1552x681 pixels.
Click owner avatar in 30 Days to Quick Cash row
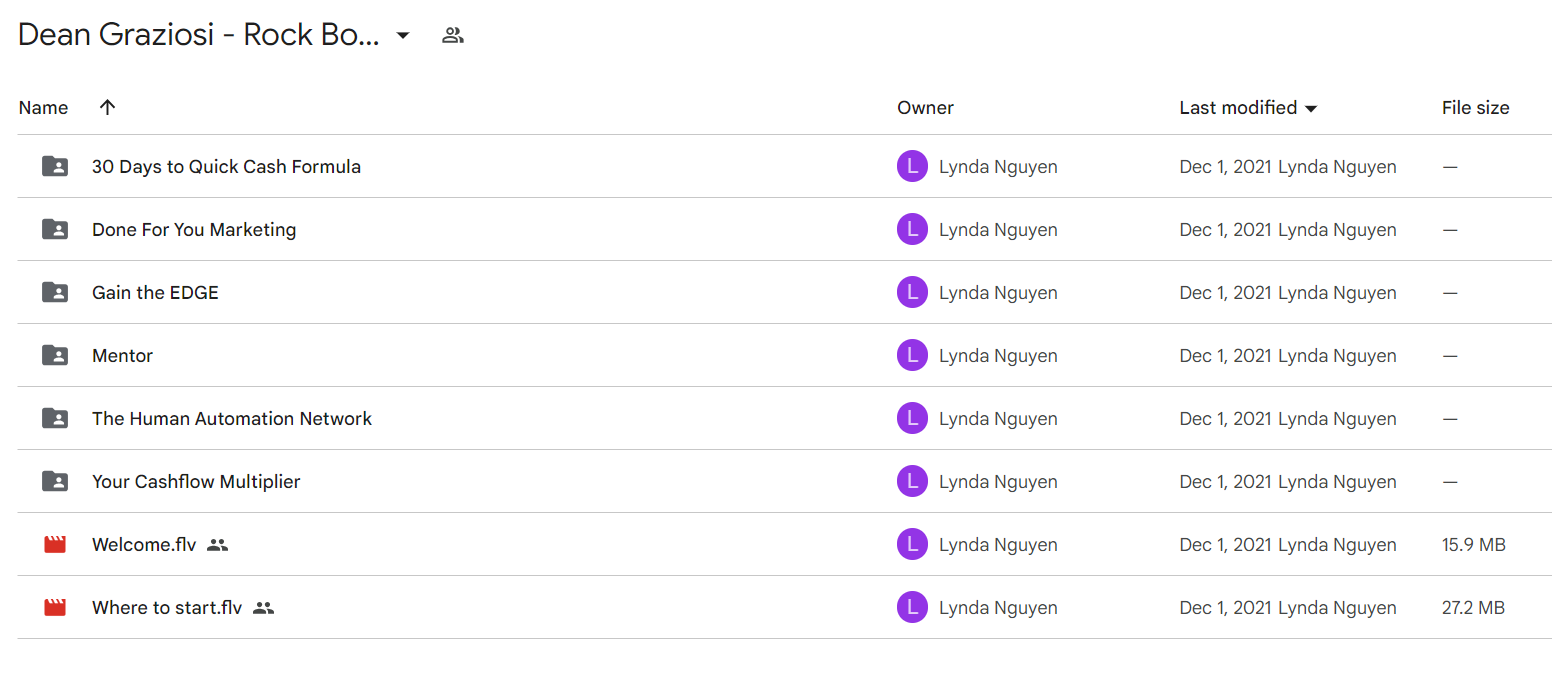(912, 167)
